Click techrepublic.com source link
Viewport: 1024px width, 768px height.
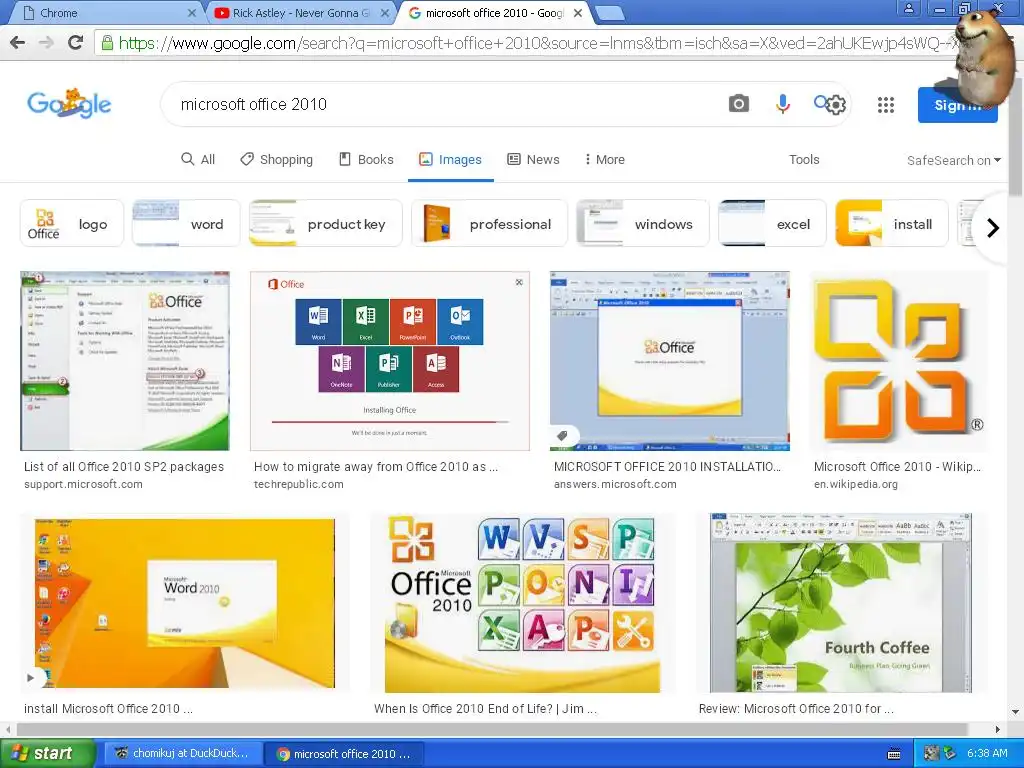point(298,484)
